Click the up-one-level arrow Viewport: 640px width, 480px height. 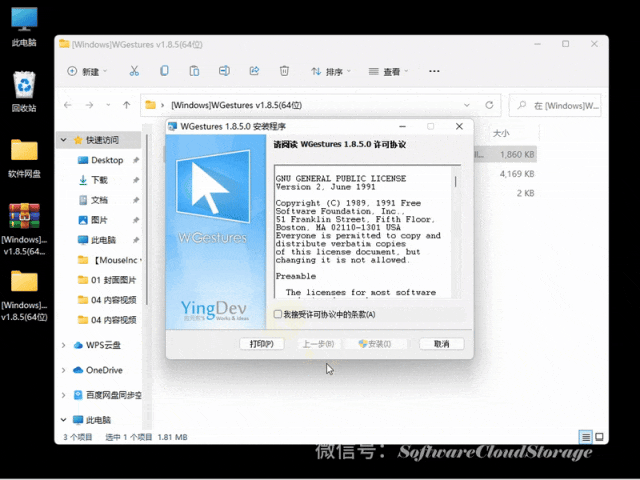pyautogui.click(x=127, y=105)
